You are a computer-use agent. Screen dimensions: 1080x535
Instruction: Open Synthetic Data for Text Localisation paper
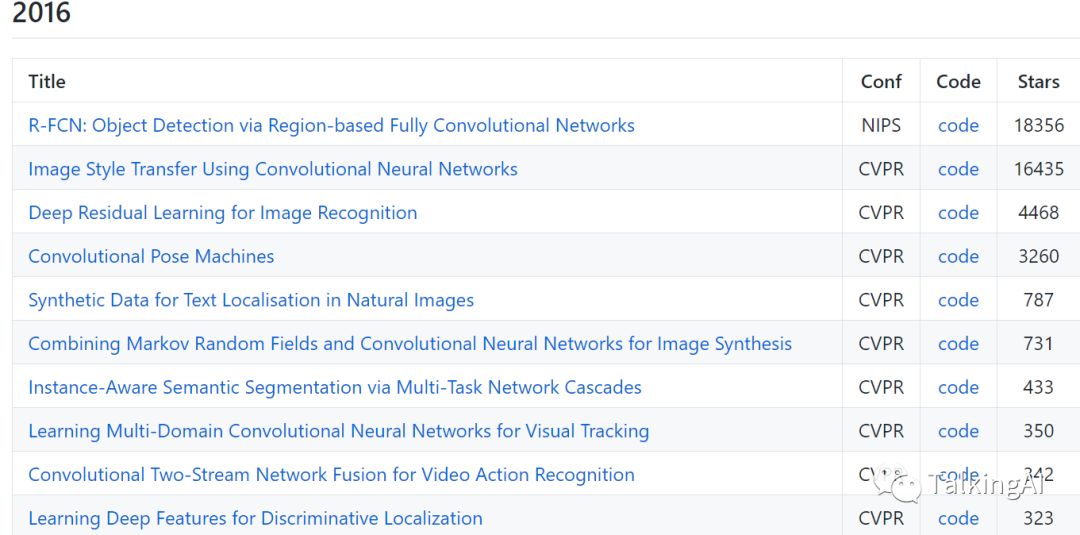251,300
